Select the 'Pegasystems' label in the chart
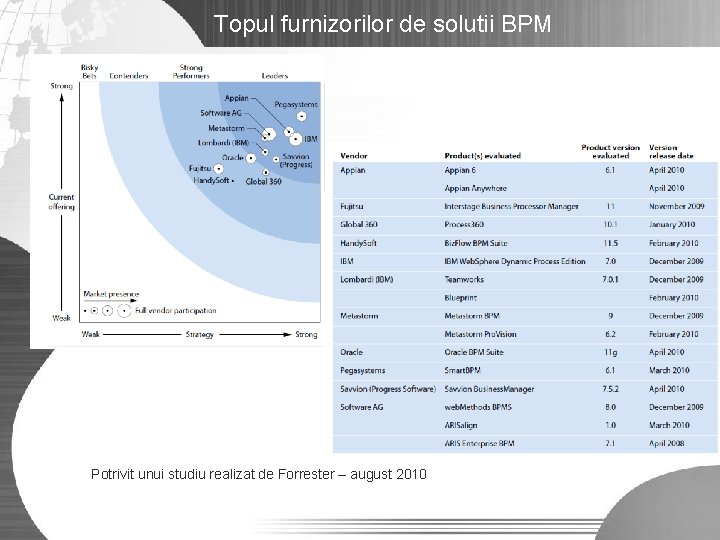The height and width of the screenshot is (540, 720). [296, 105]
